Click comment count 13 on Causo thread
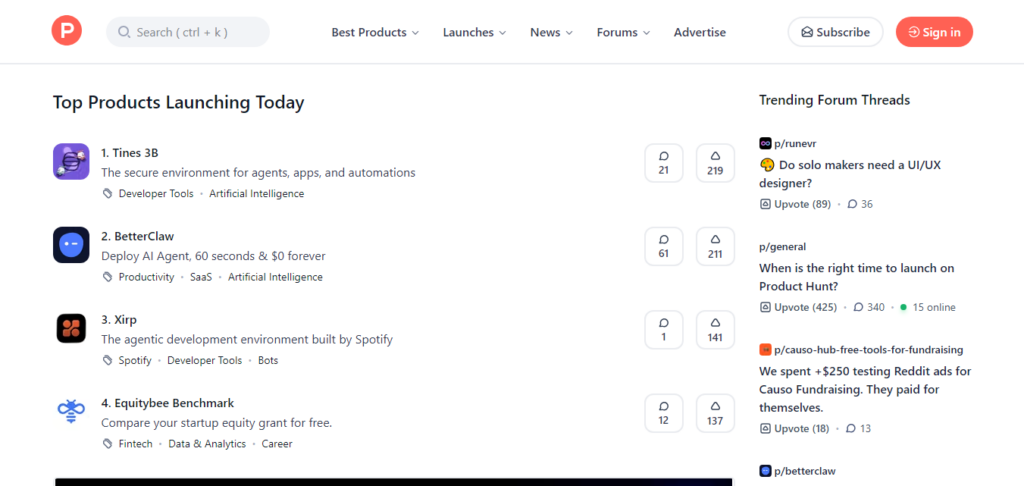 (x=859, y=429)
